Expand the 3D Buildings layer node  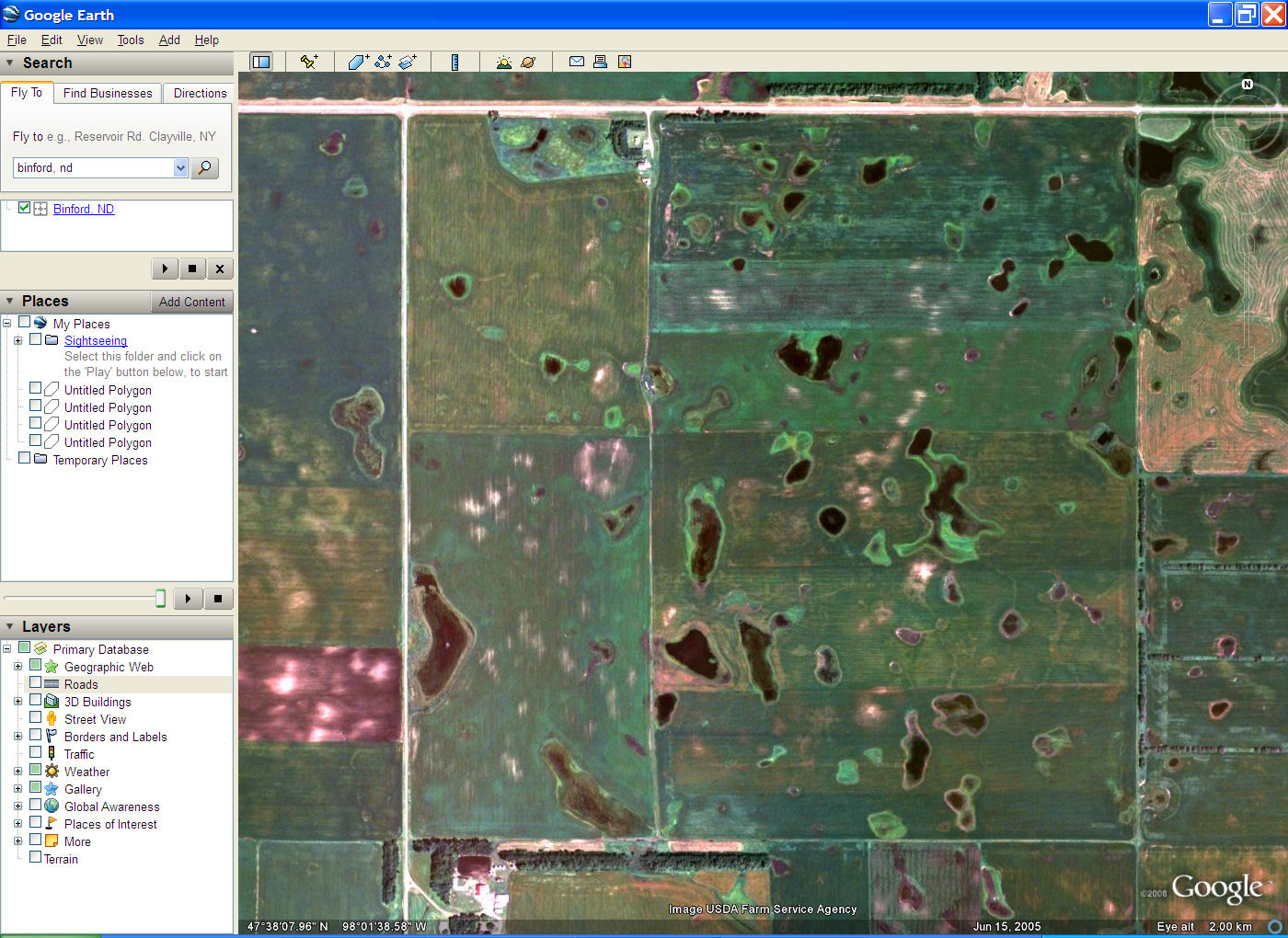click(17, 702)
